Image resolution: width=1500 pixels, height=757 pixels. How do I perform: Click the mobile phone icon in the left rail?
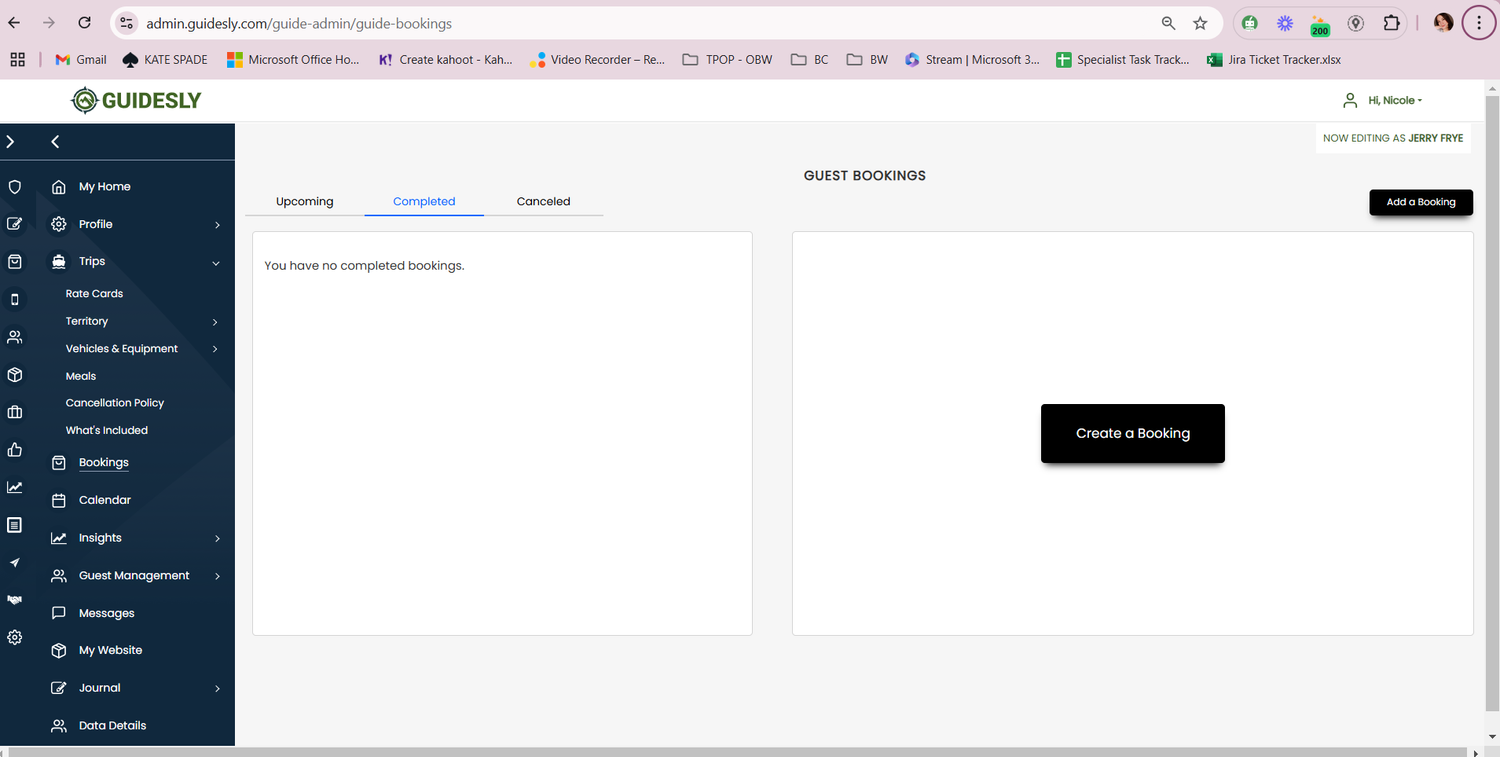(x=15, y=299)
